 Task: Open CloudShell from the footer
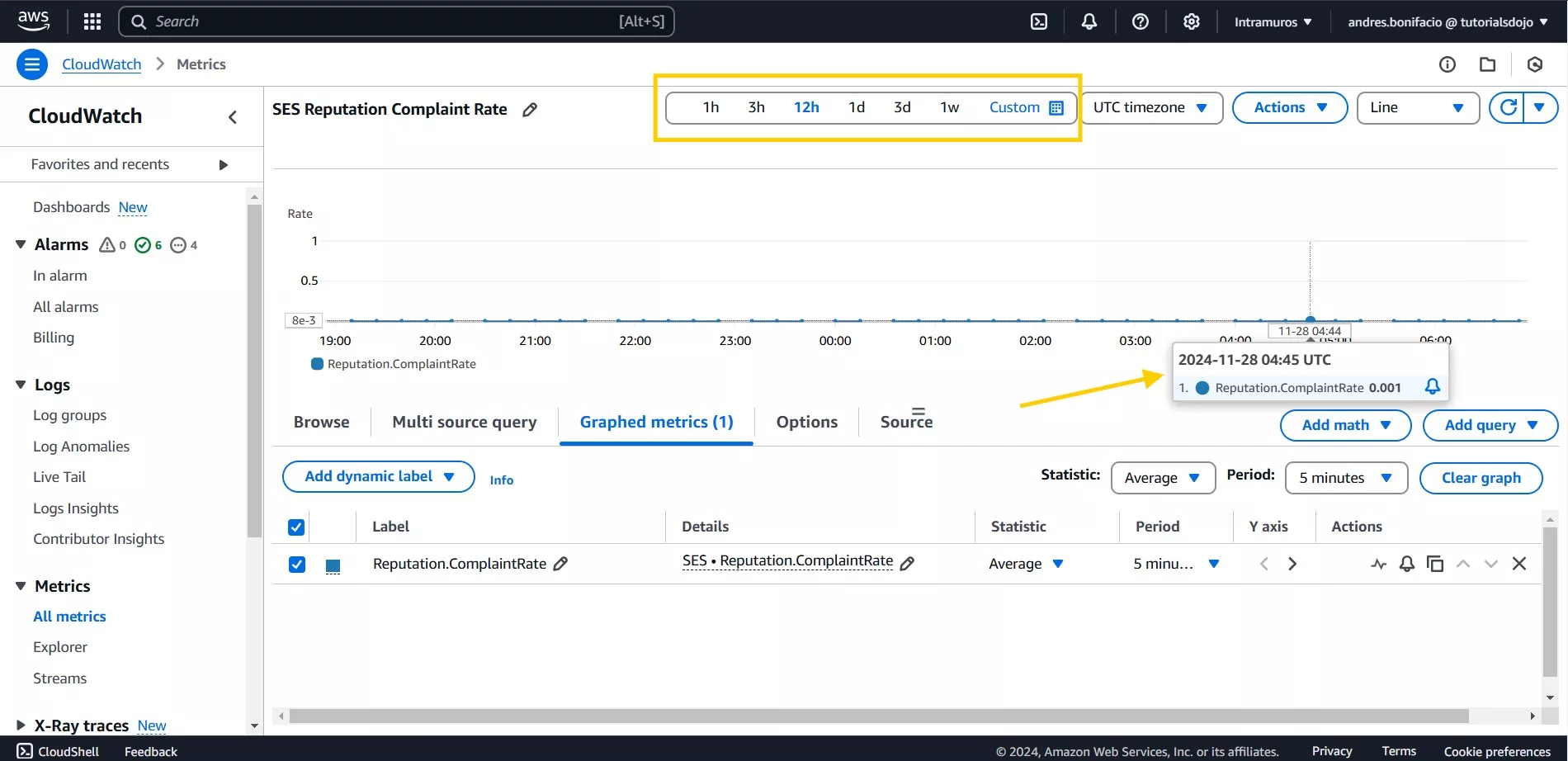click(x=58, y=751)
